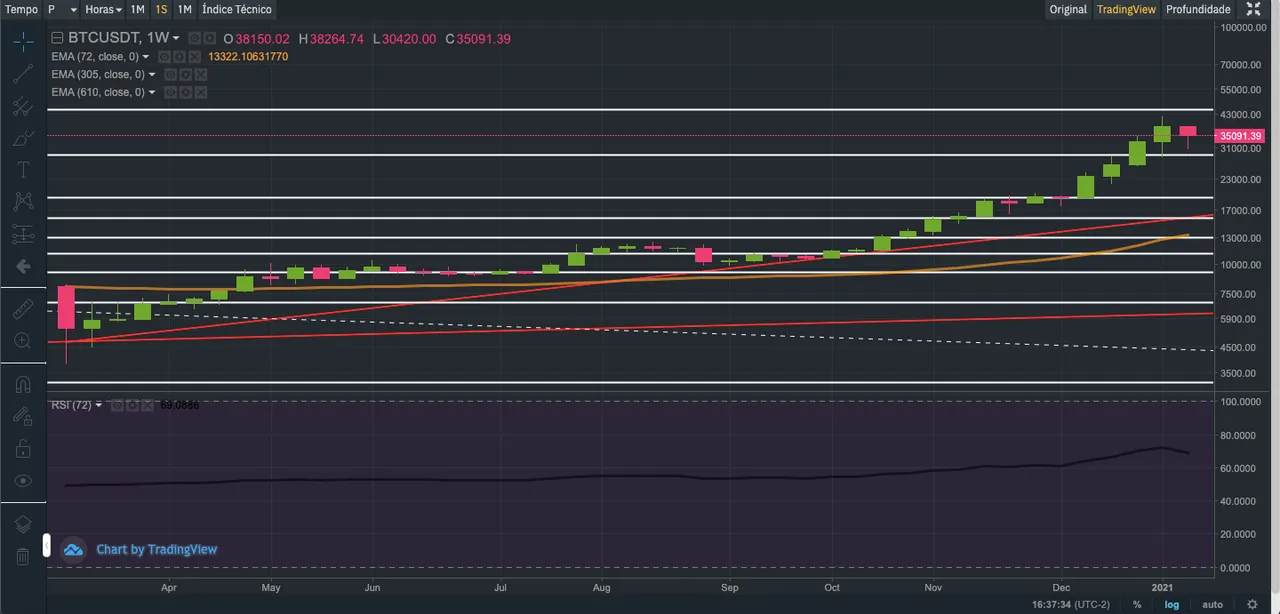Toggle stay in drawing mode
This screenshot has width=1280, height=614.
coord(23,416)
